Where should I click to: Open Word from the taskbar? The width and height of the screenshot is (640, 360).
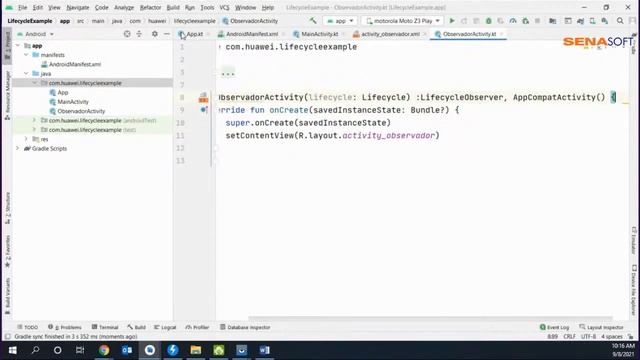tap(264, 350)
